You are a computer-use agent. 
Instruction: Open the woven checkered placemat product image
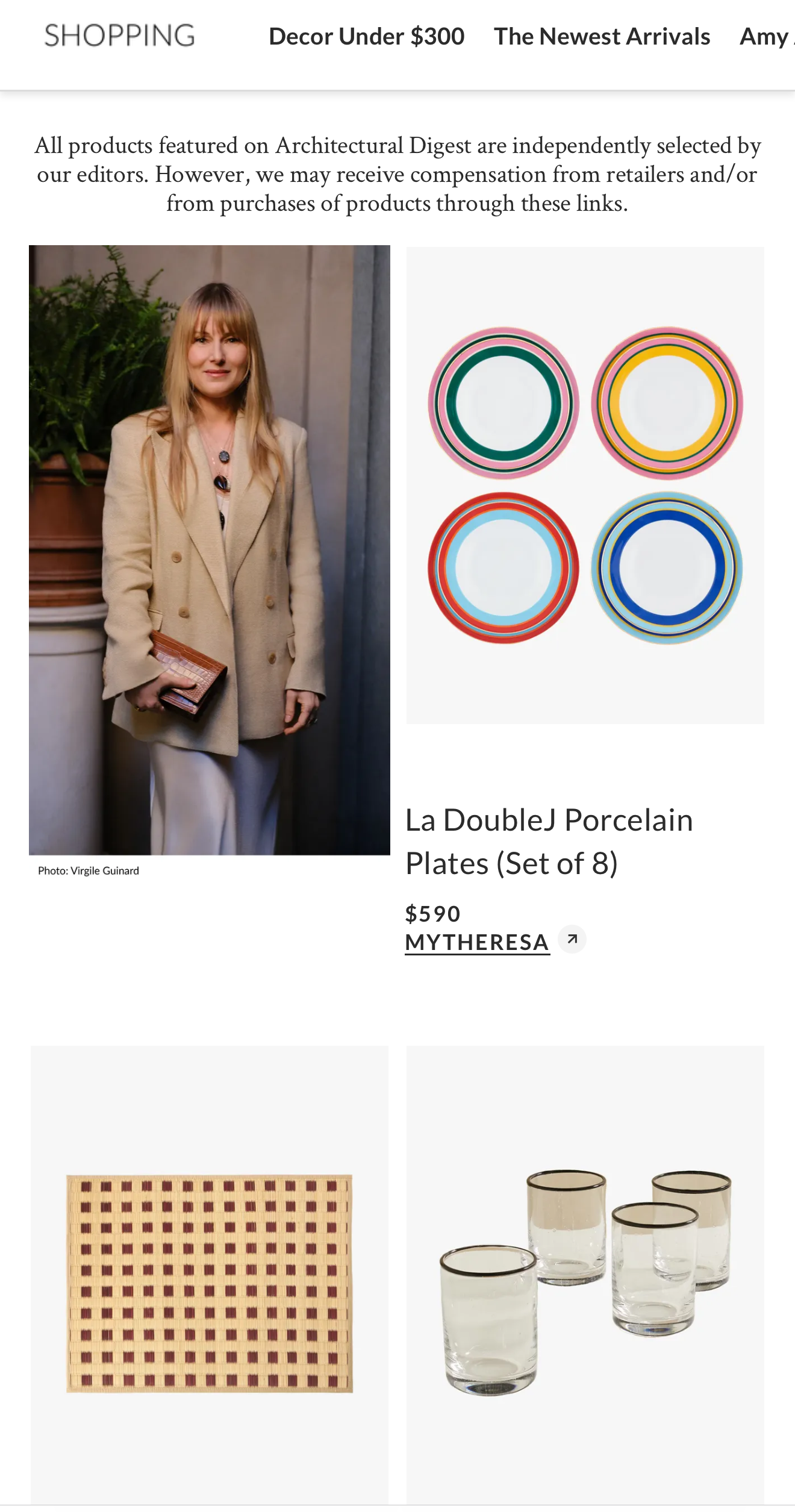tap(210, 1276)
